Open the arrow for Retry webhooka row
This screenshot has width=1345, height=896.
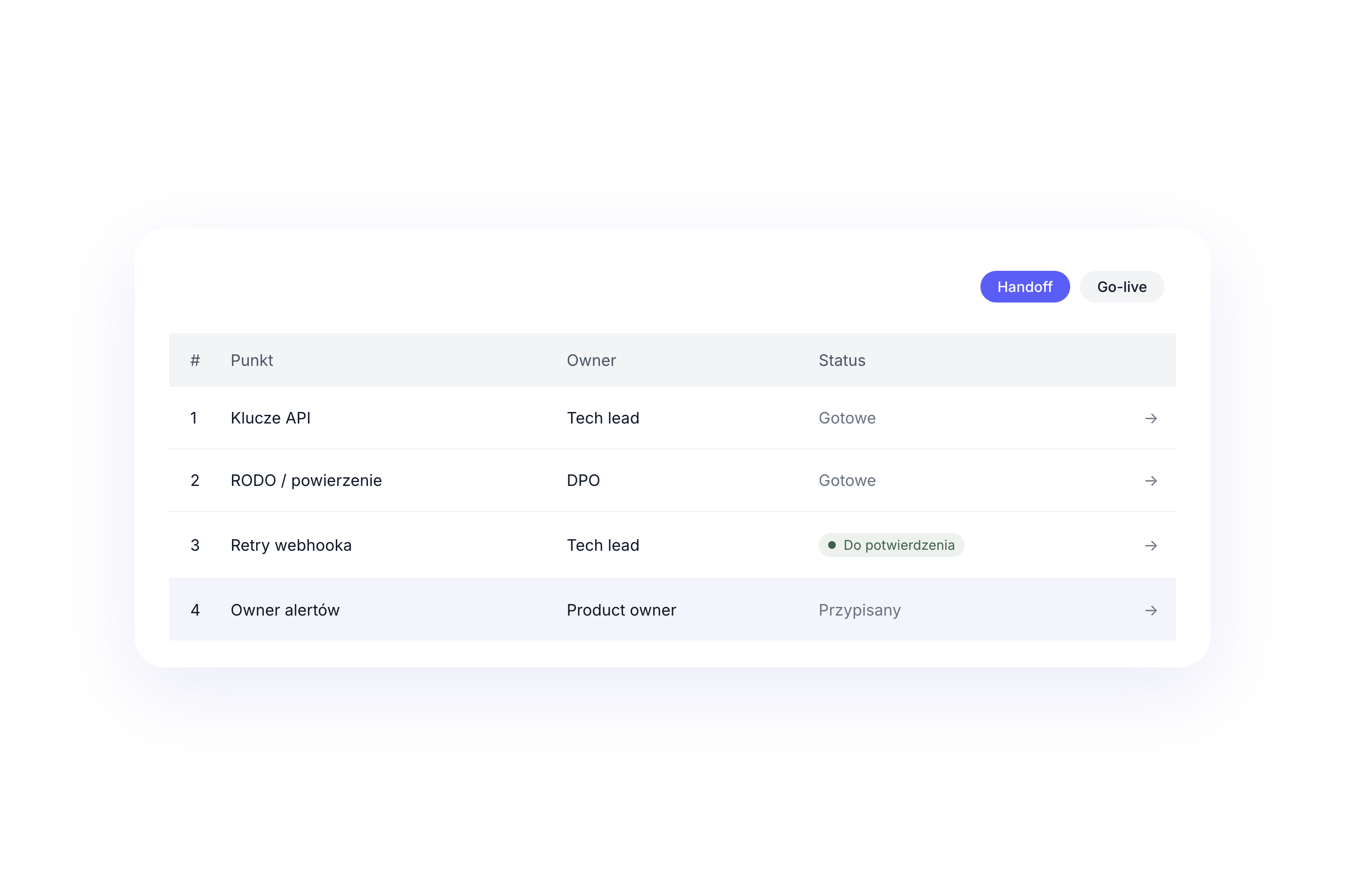click(1150, 545)
